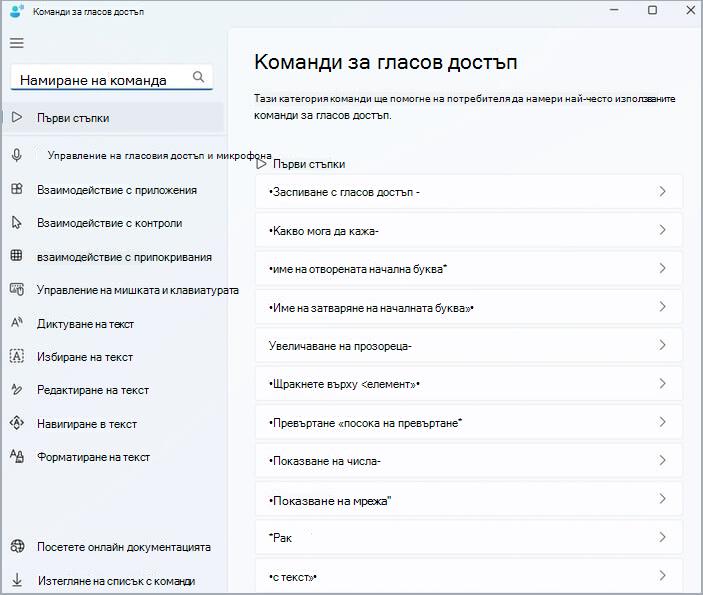The image size is (703, 595).
Task: Expand chevron on Показване на мрежа
Action: pyautogui.click(x=662, y=499)
